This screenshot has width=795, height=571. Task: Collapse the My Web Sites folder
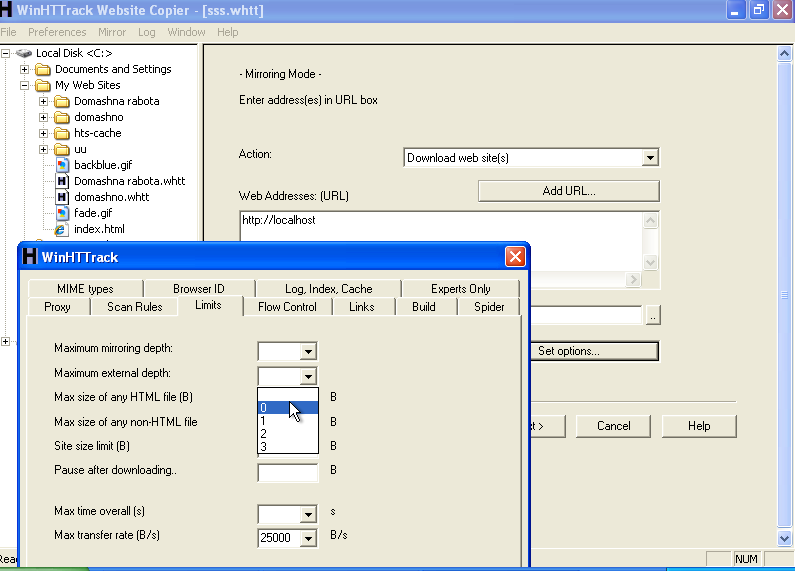tap(25, 85)
